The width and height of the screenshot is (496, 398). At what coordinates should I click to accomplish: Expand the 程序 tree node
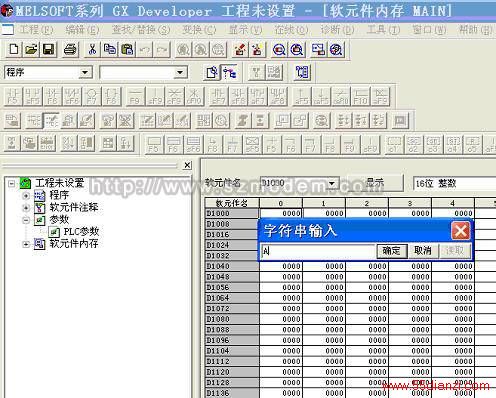coord(26,196)
